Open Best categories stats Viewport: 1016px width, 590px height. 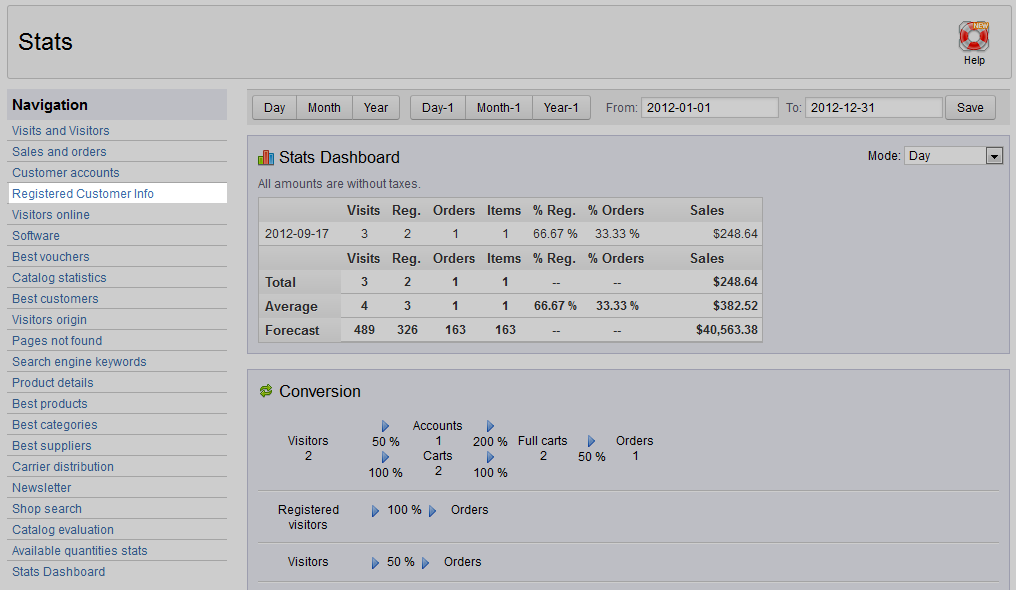54,425
